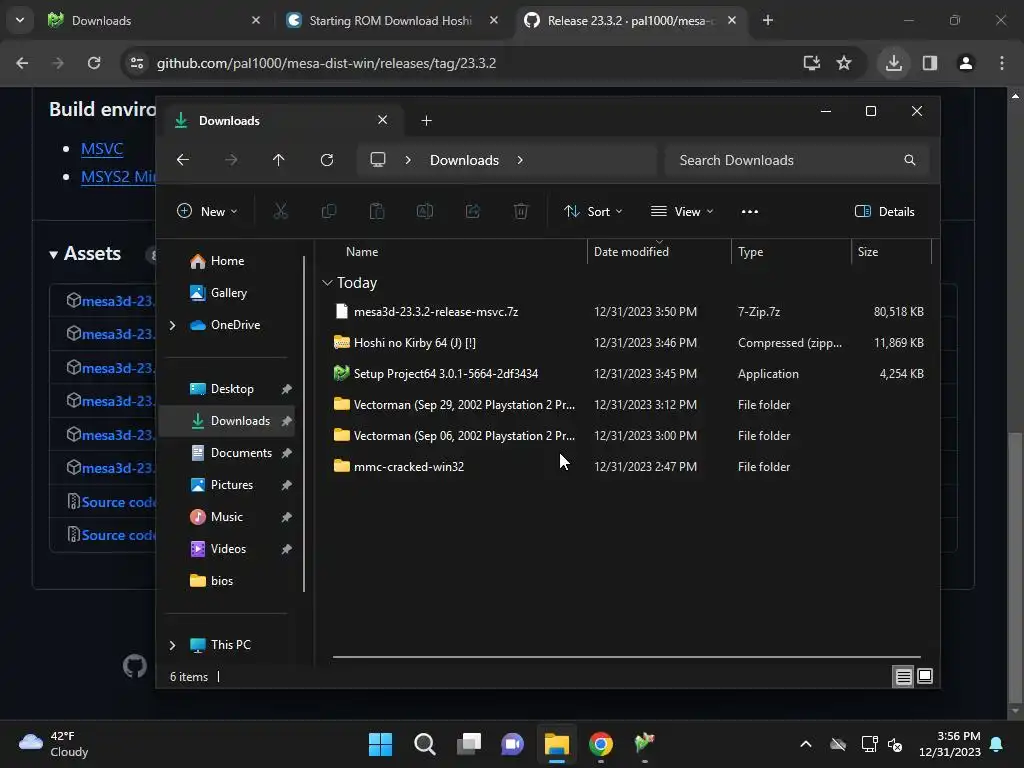Go back in File Explorer
Viewport: 1024px width, 768px height.
[183, 160]
